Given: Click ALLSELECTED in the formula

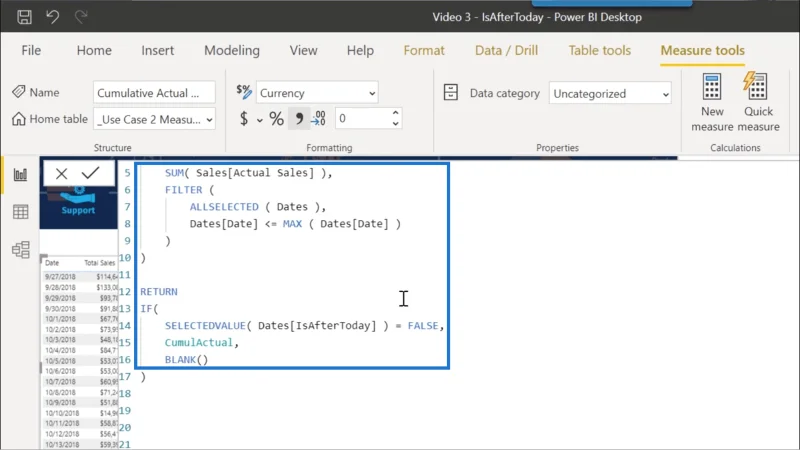Looking at the screenshot, I should point(224,207).
